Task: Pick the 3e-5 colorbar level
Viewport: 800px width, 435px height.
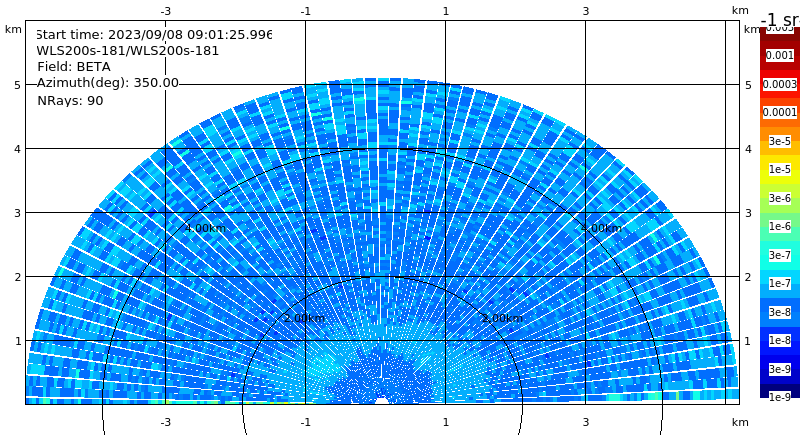Action: click(780, 141)
